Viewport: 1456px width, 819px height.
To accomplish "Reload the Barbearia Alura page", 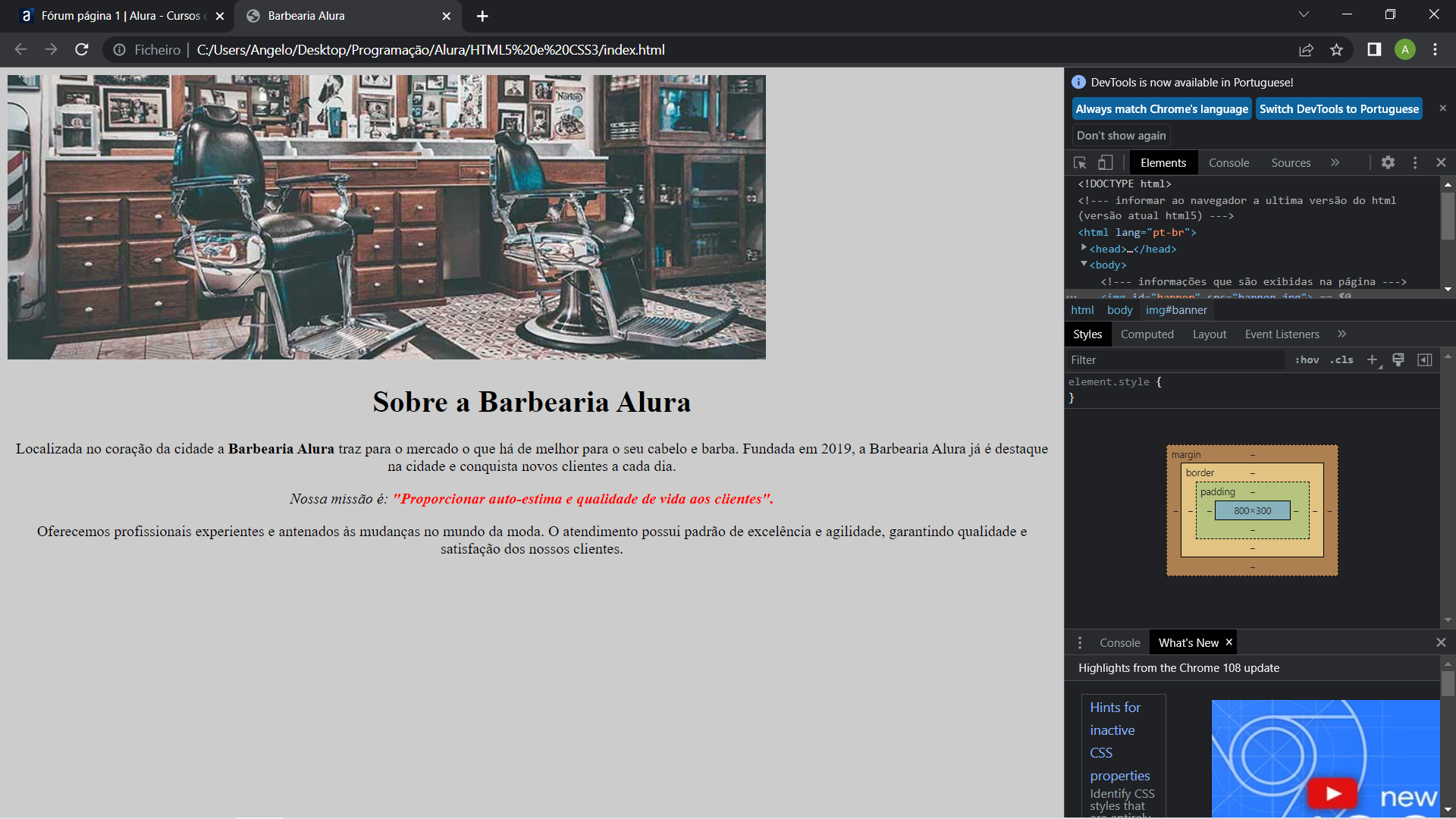I will click(82, 49).
